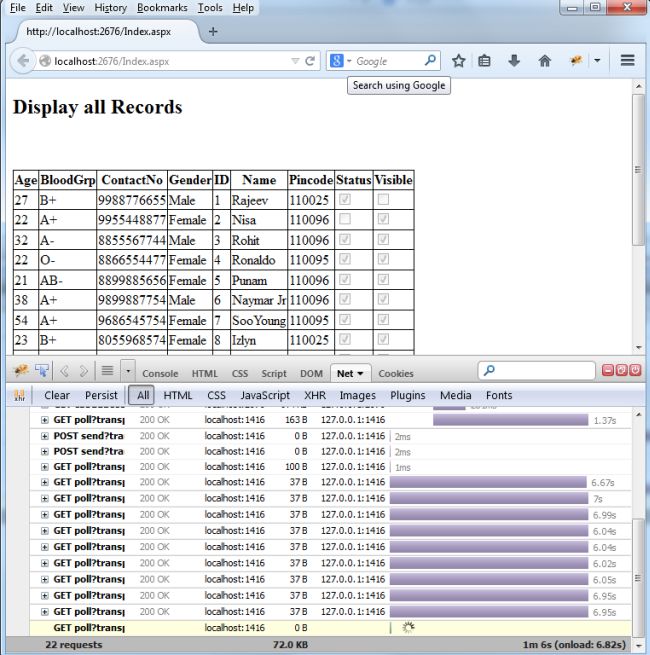Expand the 6.02s GET poll request

[45, 563]
